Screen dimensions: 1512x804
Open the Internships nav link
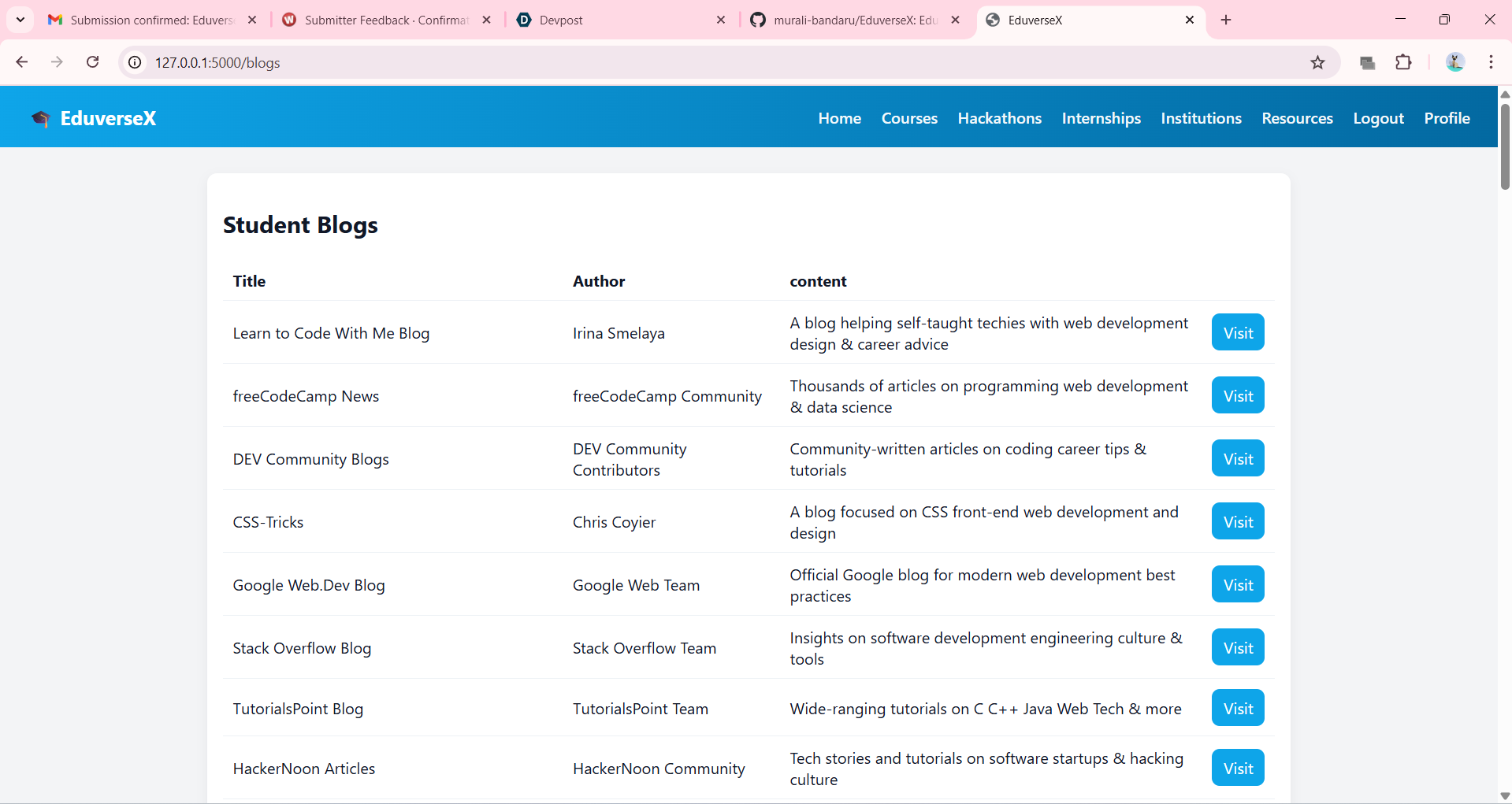[x=1101, y=118]
